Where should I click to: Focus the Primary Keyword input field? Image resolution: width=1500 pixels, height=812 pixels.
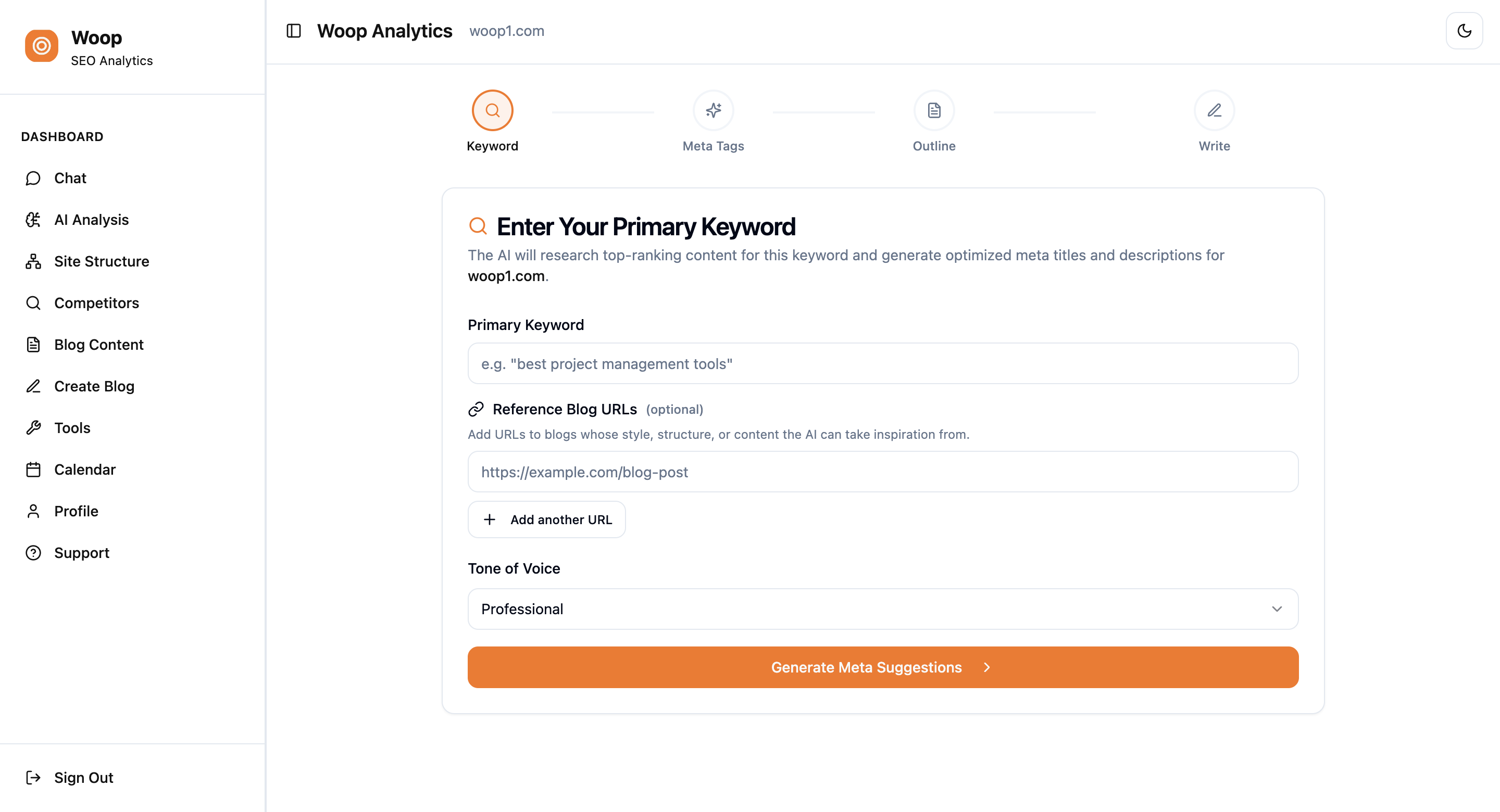point(882,363)
